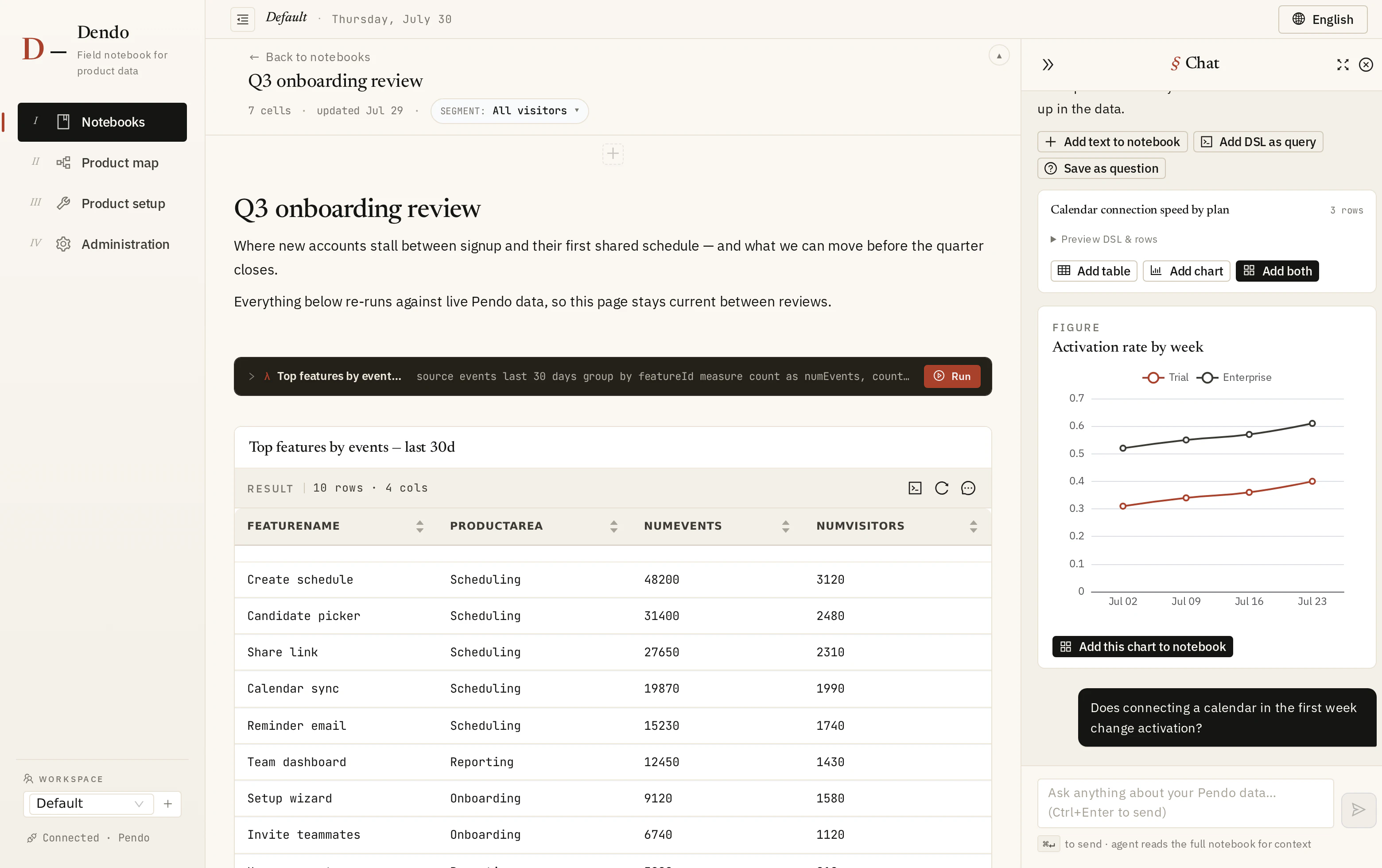Click the Default workspace label in header
The height and width of the screenshot is (868, 1382).
coord(286,18)
